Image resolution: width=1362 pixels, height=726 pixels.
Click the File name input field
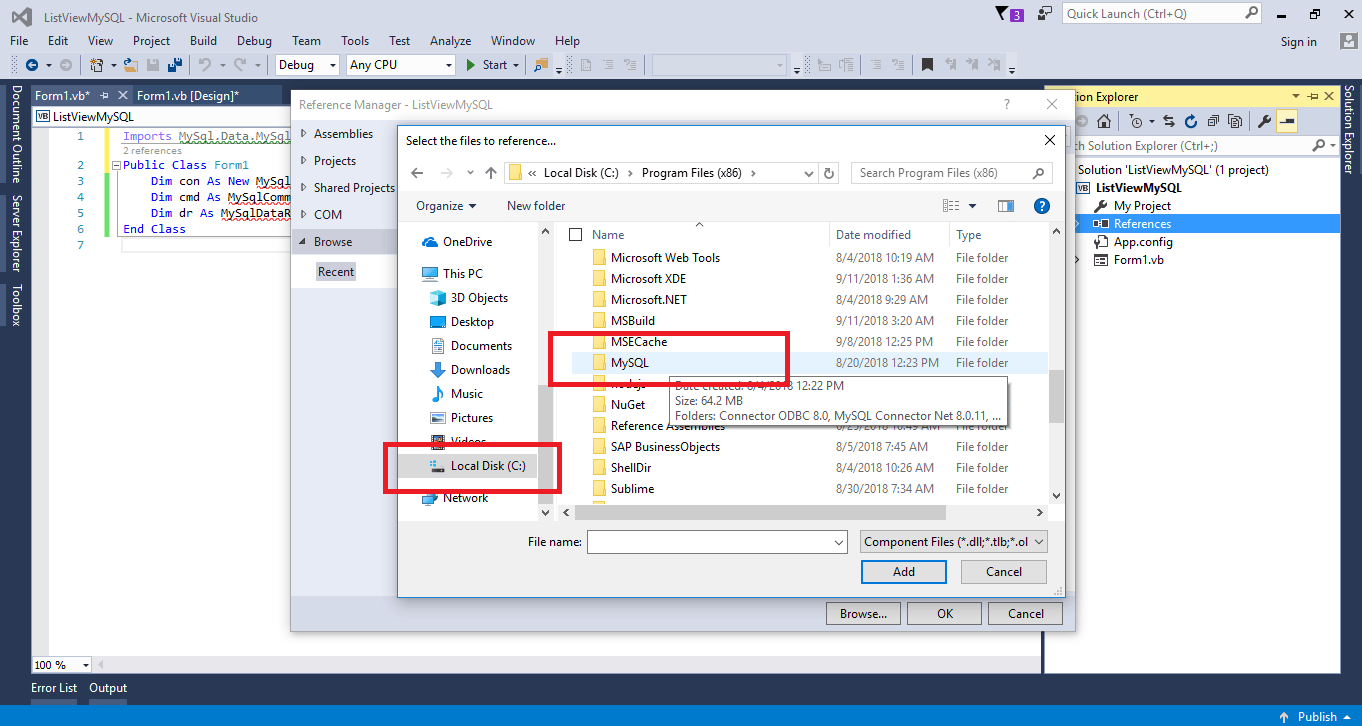click(x=717, y=542)
